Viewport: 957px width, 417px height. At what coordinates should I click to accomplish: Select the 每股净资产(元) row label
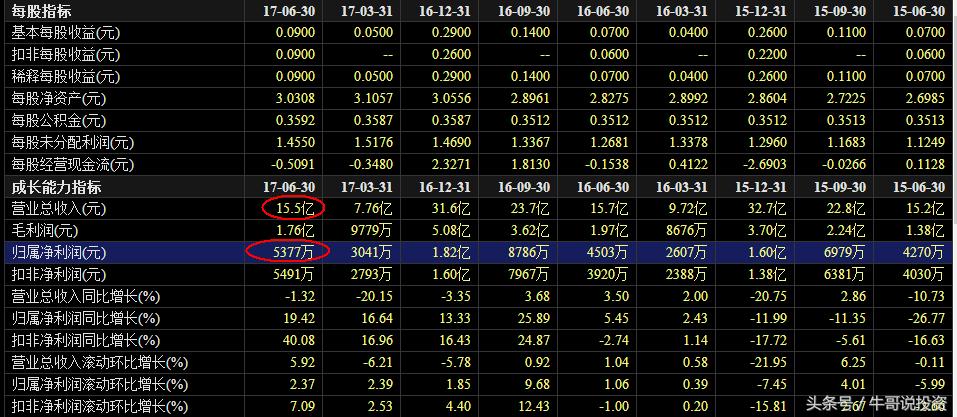60,99
